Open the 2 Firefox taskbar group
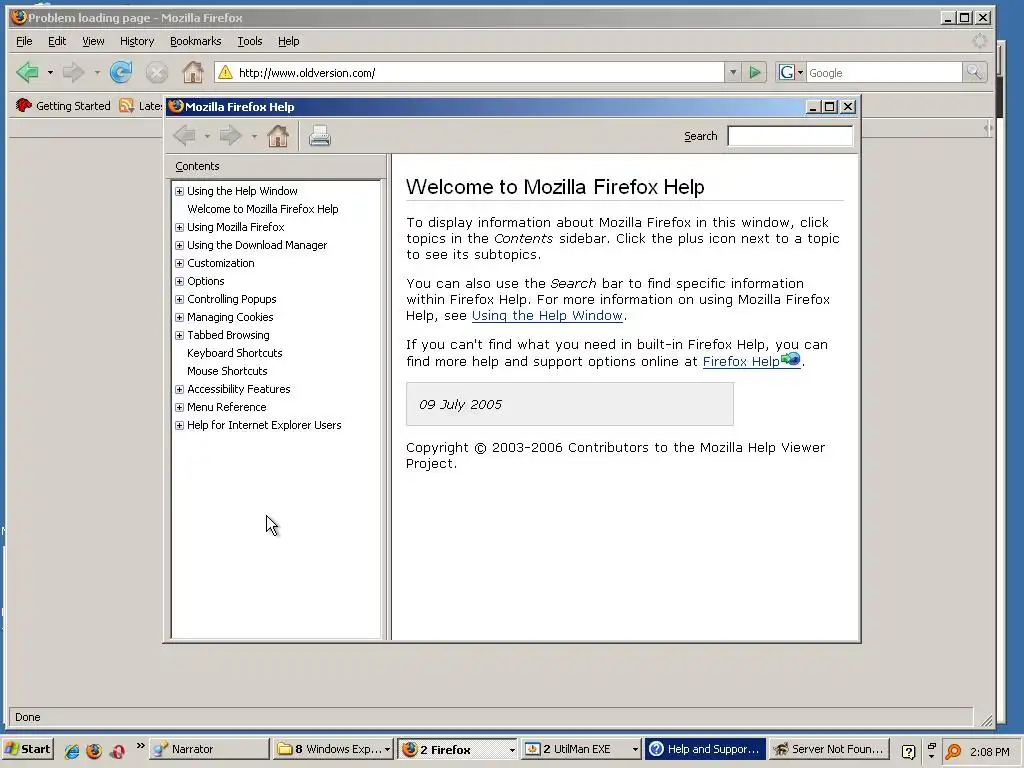 pyautogui.click(x=458, y=749)
